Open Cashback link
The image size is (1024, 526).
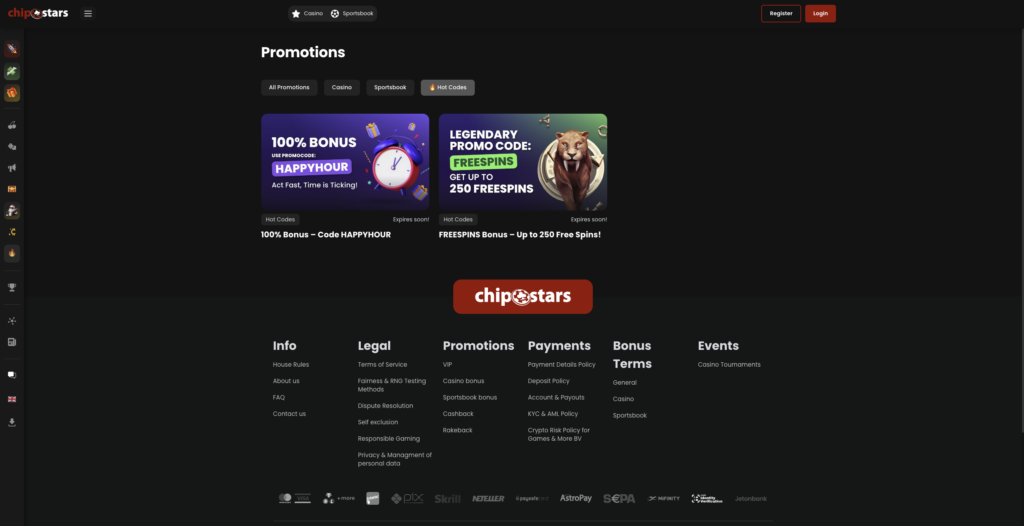458,414
